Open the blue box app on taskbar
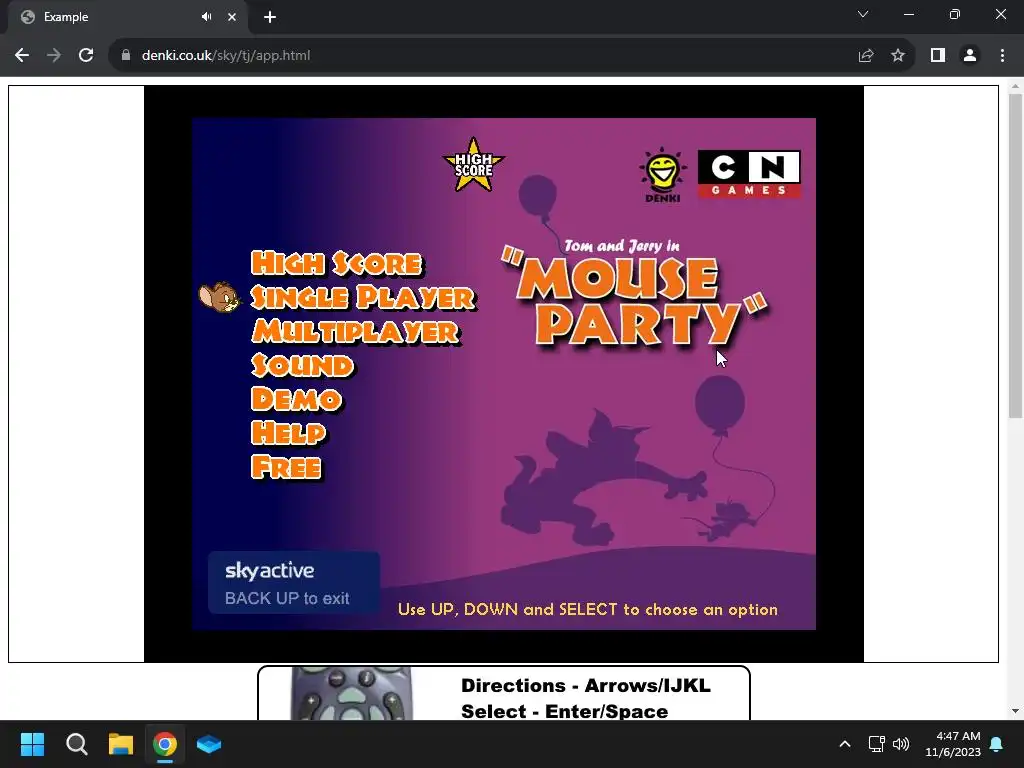 209,744
